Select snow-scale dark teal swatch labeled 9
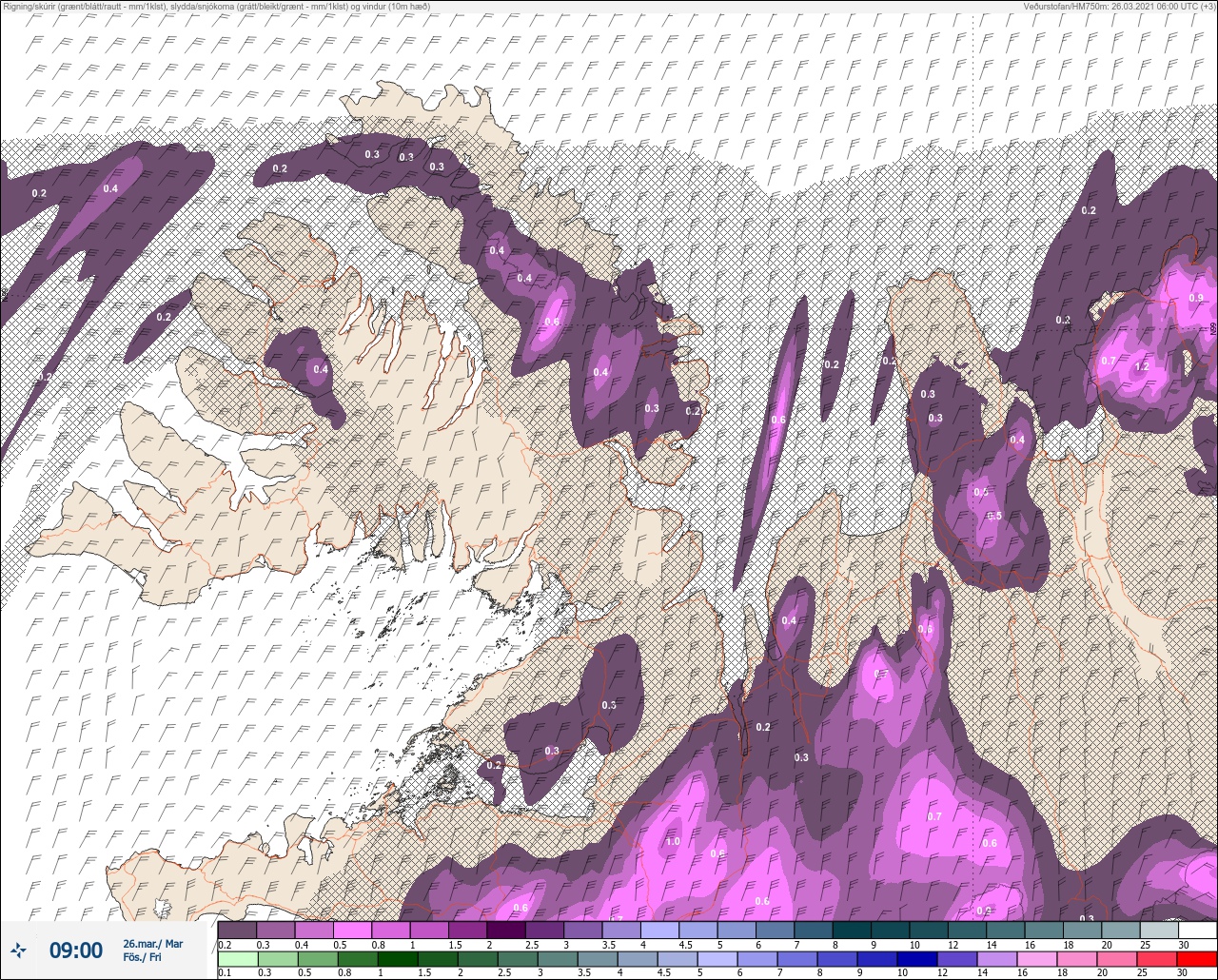The height and width of the screenshot is (980, 1218). click(891, 930)
